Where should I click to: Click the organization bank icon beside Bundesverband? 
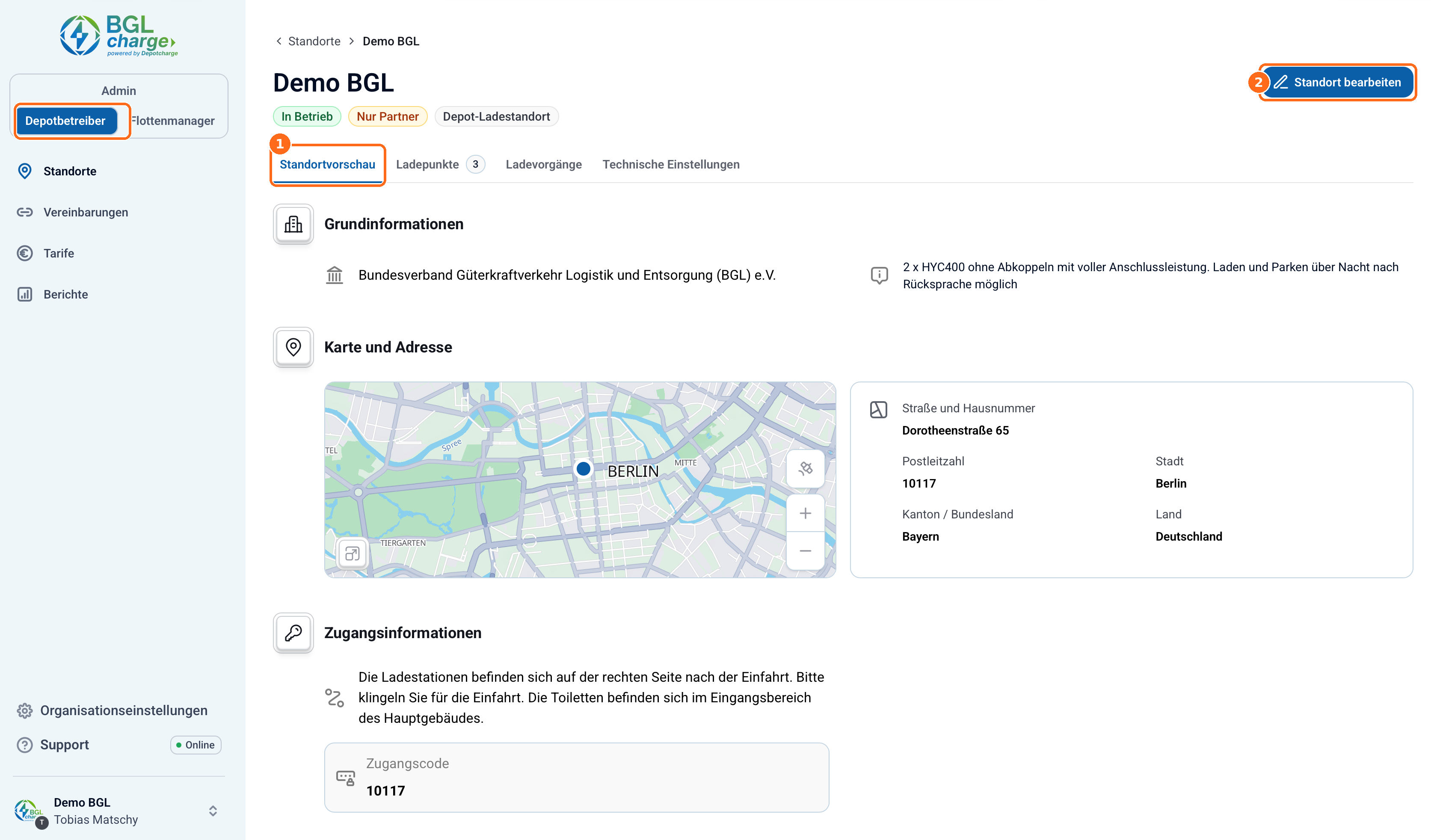coord(334,275)
